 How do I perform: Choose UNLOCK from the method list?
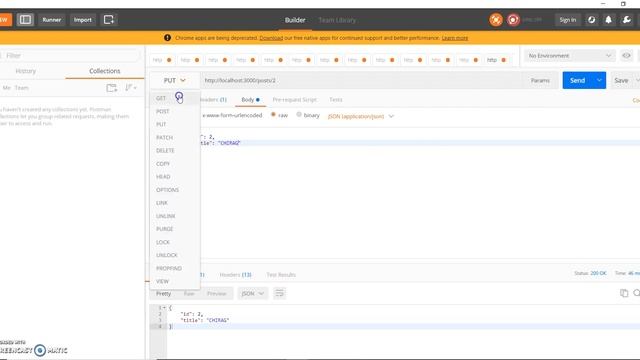tap(175, 255)
